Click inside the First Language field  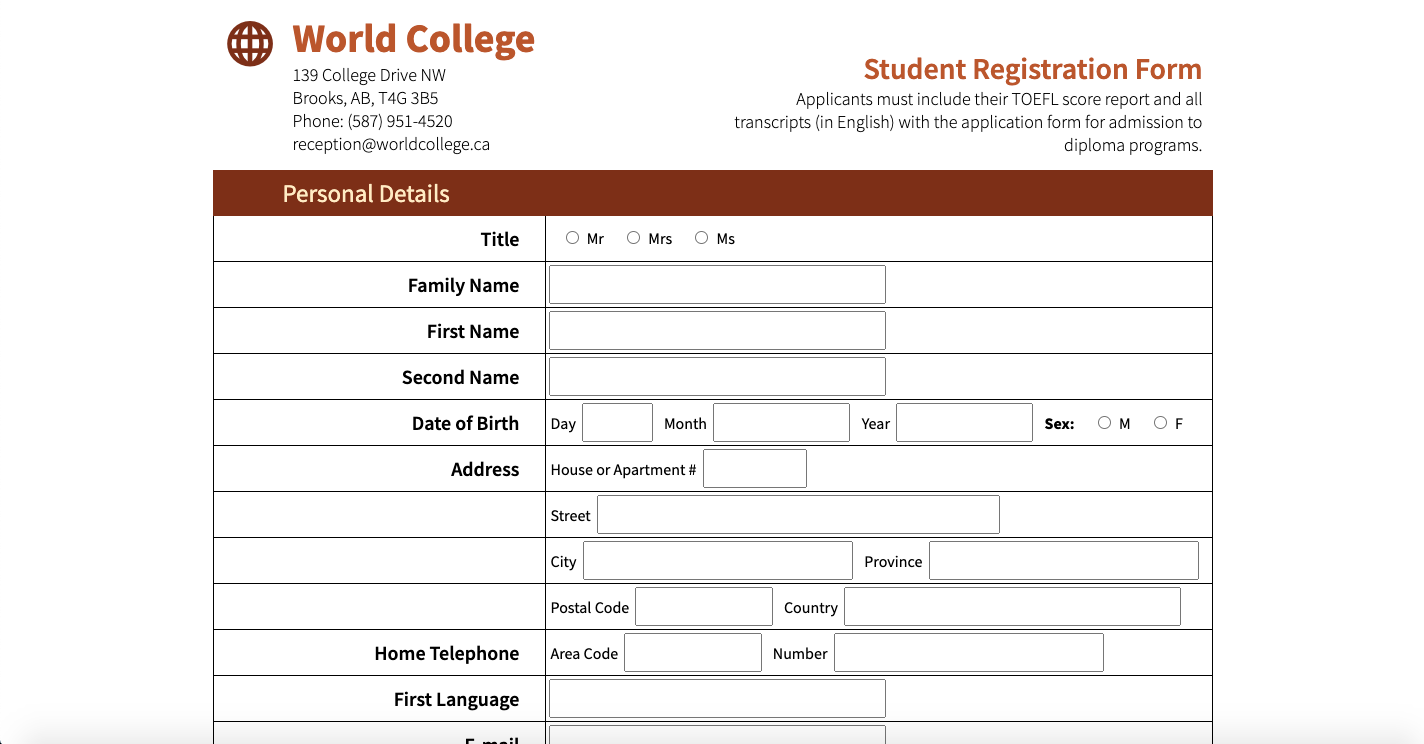click(716, 698)
